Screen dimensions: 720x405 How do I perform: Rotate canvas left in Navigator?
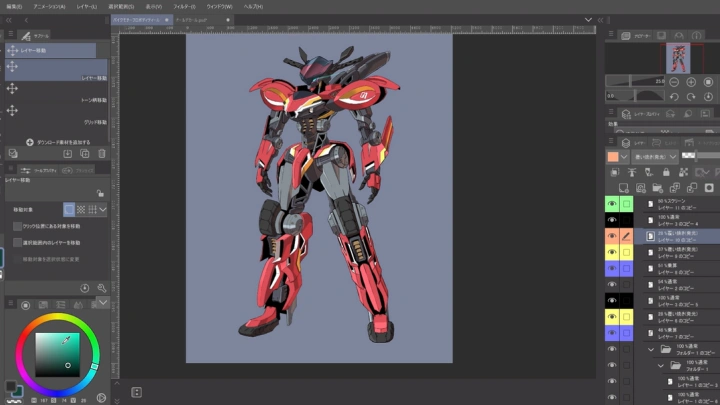click(674, 97)
